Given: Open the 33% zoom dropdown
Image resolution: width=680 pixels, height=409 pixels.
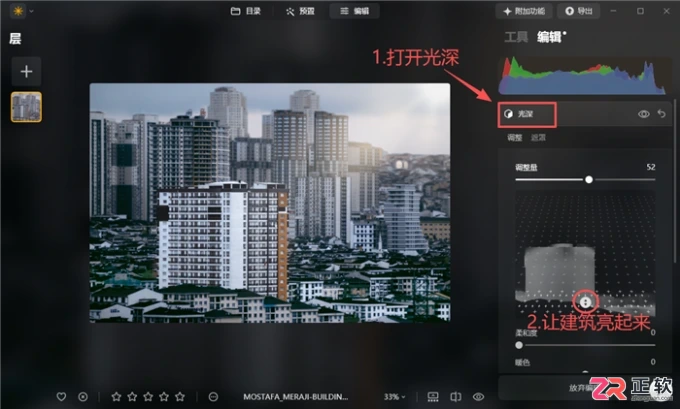Looking at the screenshot, I should point(394,396).
